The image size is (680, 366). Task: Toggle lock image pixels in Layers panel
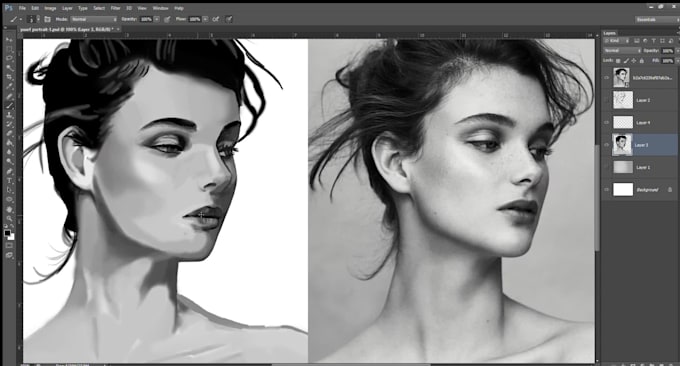(x=626, y=61)
